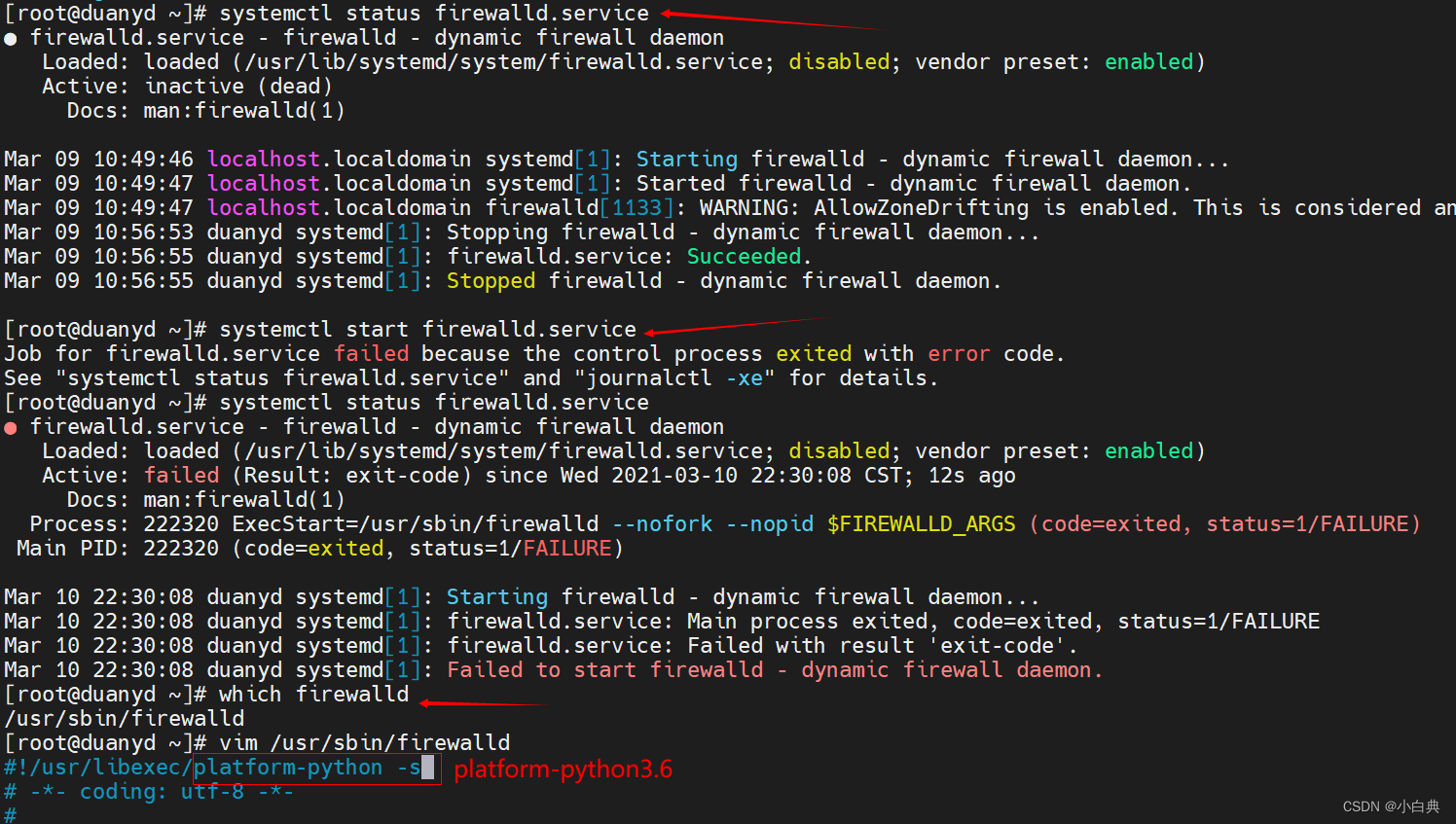Viewport: 1456px width, 824px height.
Task: Click the yellow 'Stopped' text
Action: click(x=491, y=281)
